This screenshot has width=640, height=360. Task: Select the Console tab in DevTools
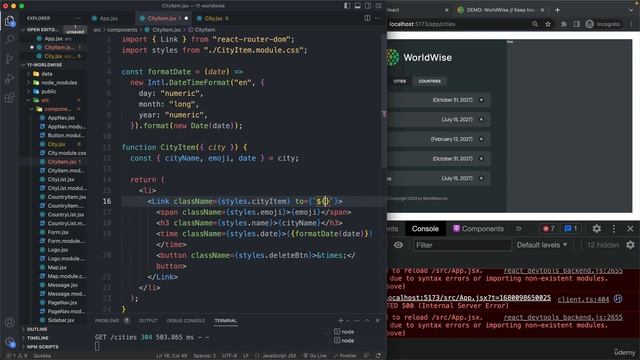point(425,229)
